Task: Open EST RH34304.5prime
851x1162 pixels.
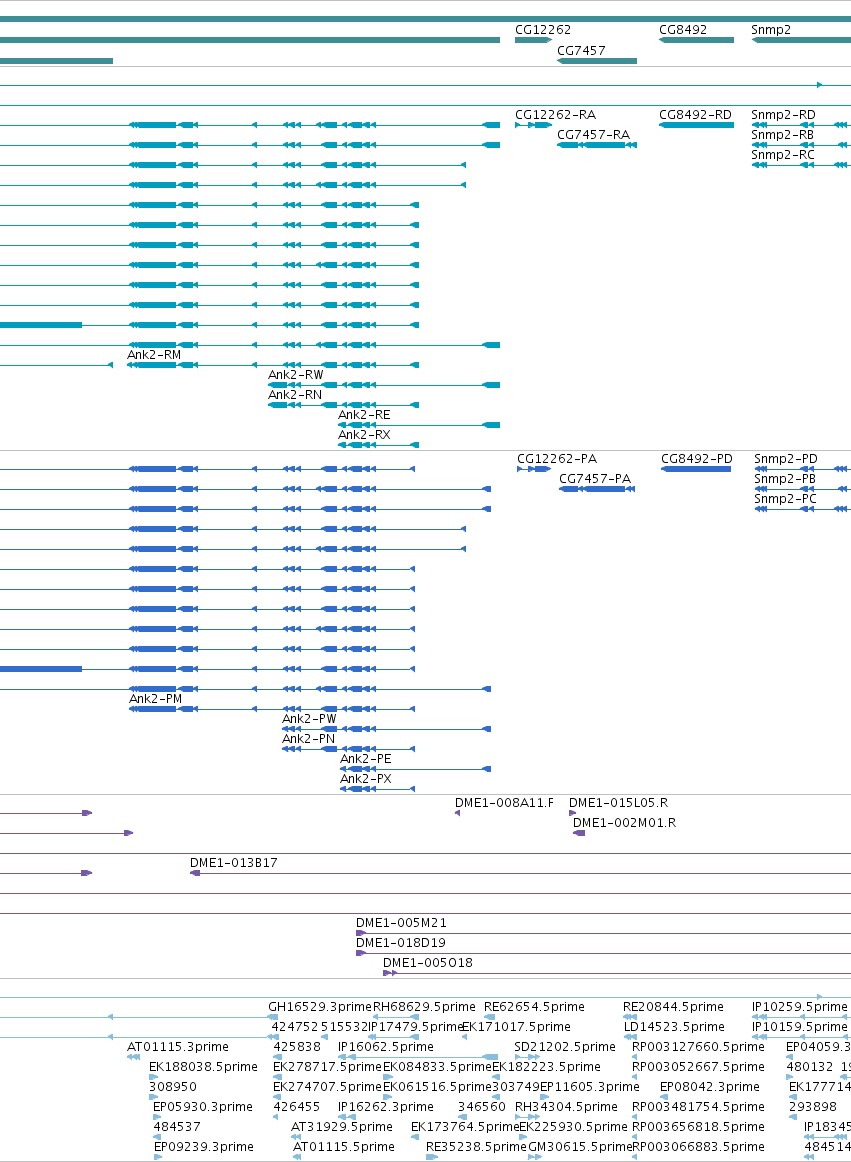Action: 566,1106
